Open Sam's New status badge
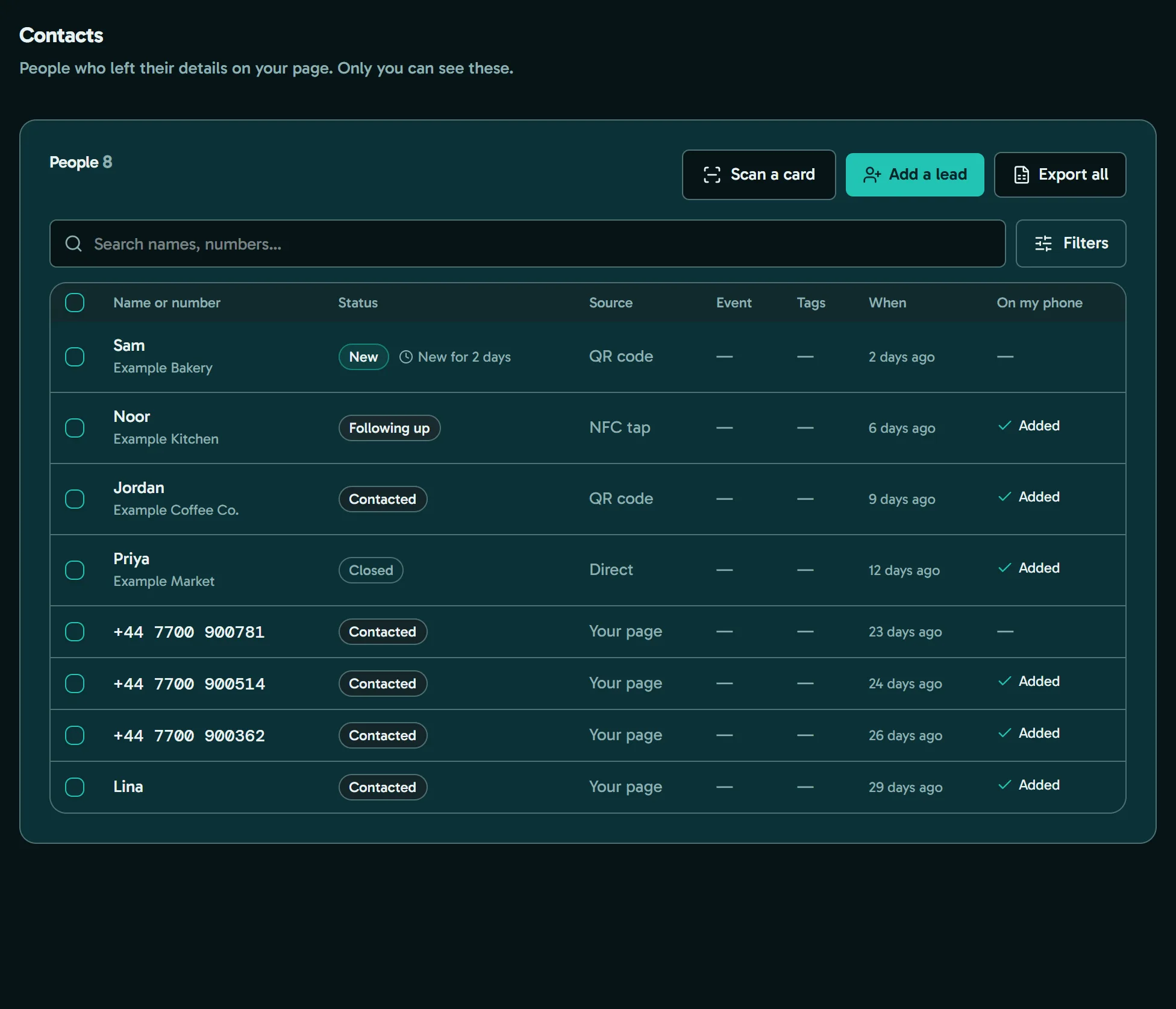Image resolution: width=1176 pixels, height=1009 pixels. coord(363,357)
